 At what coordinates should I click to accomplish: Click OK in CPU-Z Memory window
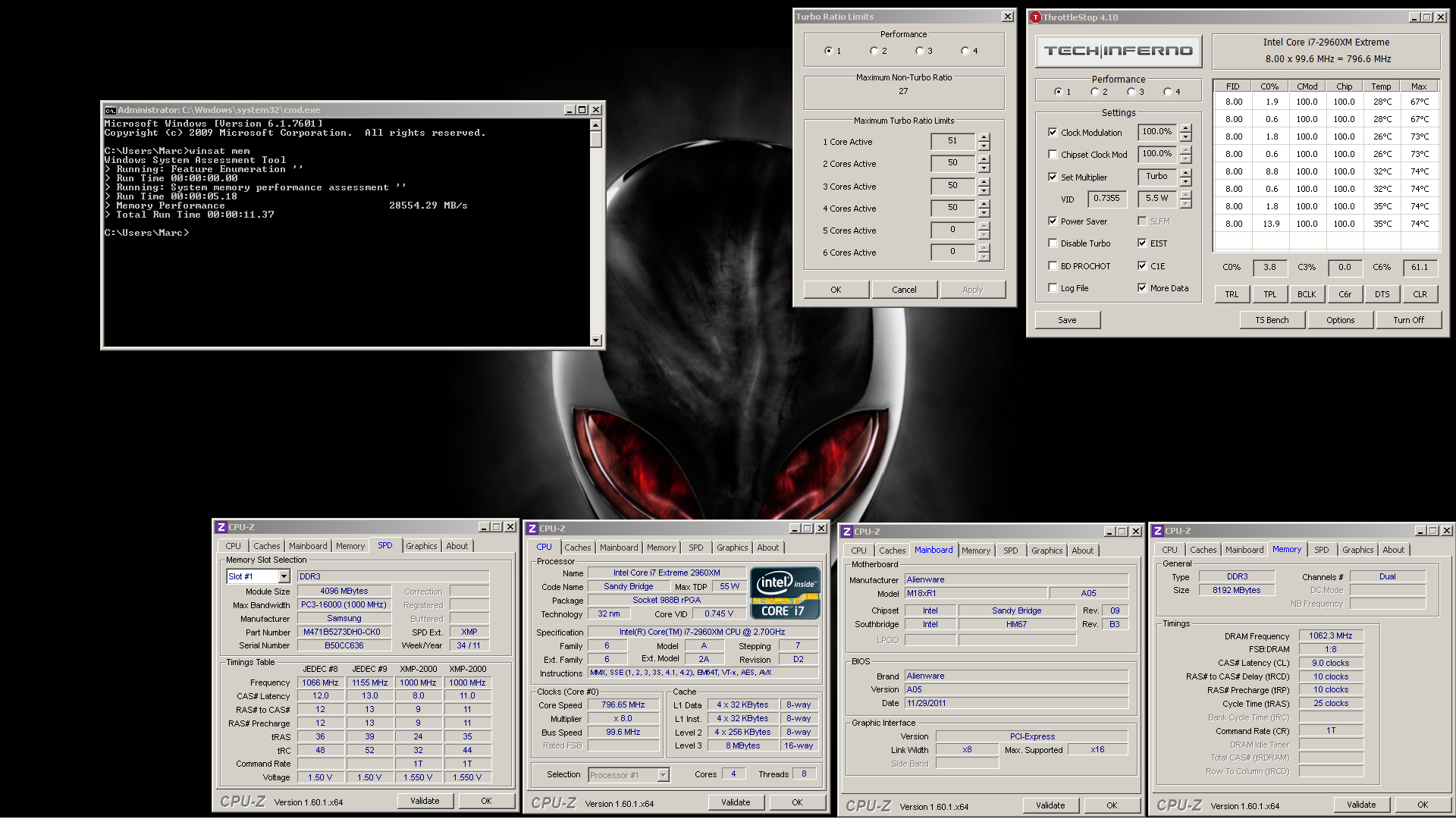click(x=1423, y=805)
